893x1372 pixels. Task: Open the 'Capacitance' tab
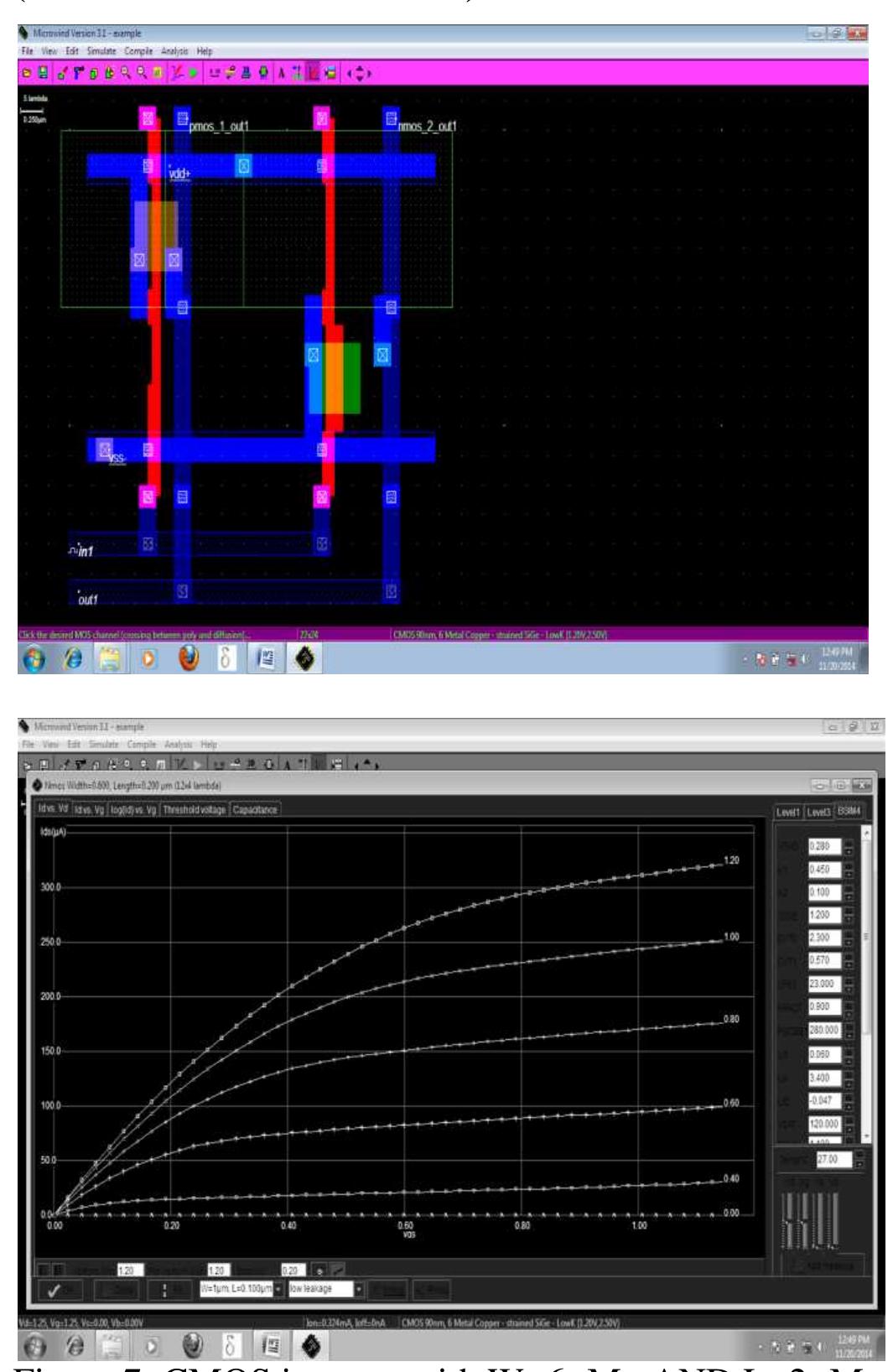255,809
